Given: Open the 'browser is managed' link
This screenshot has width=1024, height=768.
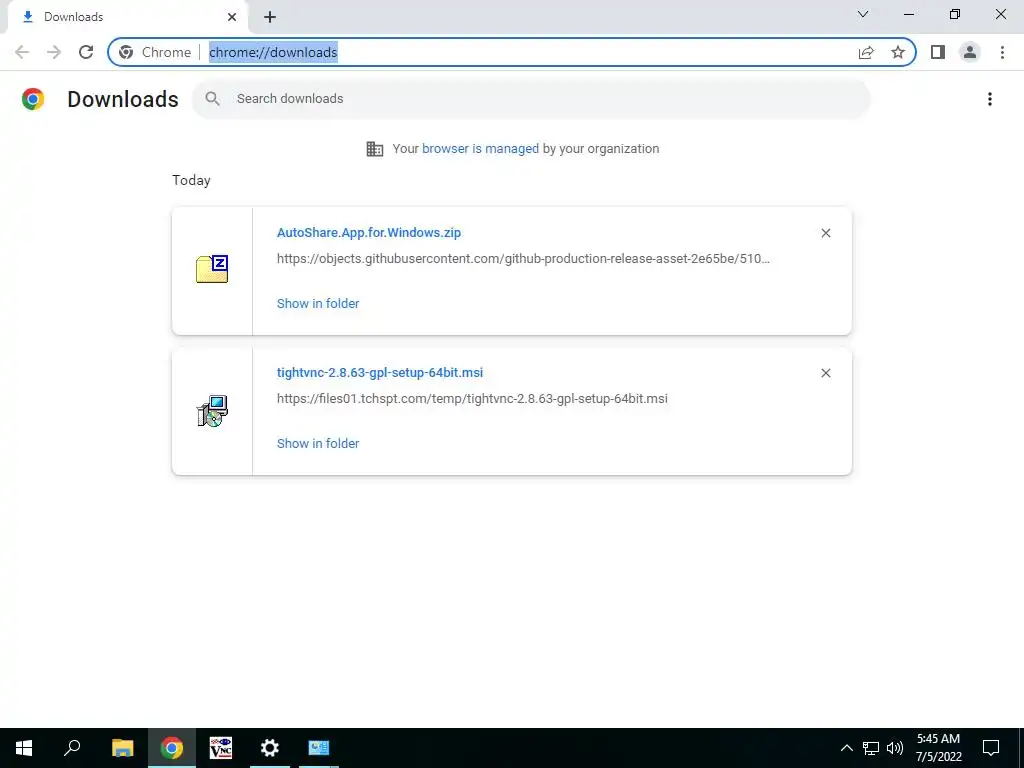Looking at the screenshot, I should 480,149.
